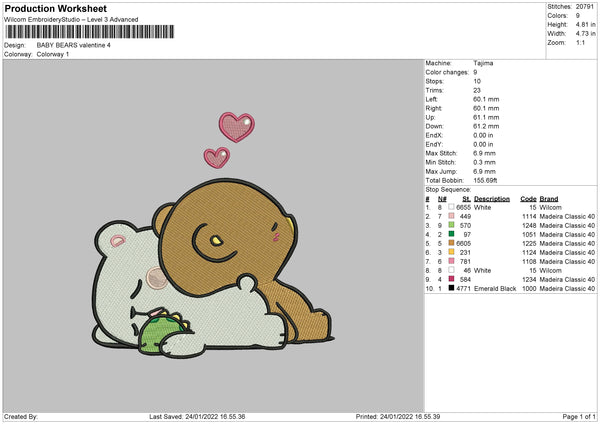The width and height of the screenshot is (600, 424).
Task: Select the EndX value '0.00 in'
Action: [483, 135]
